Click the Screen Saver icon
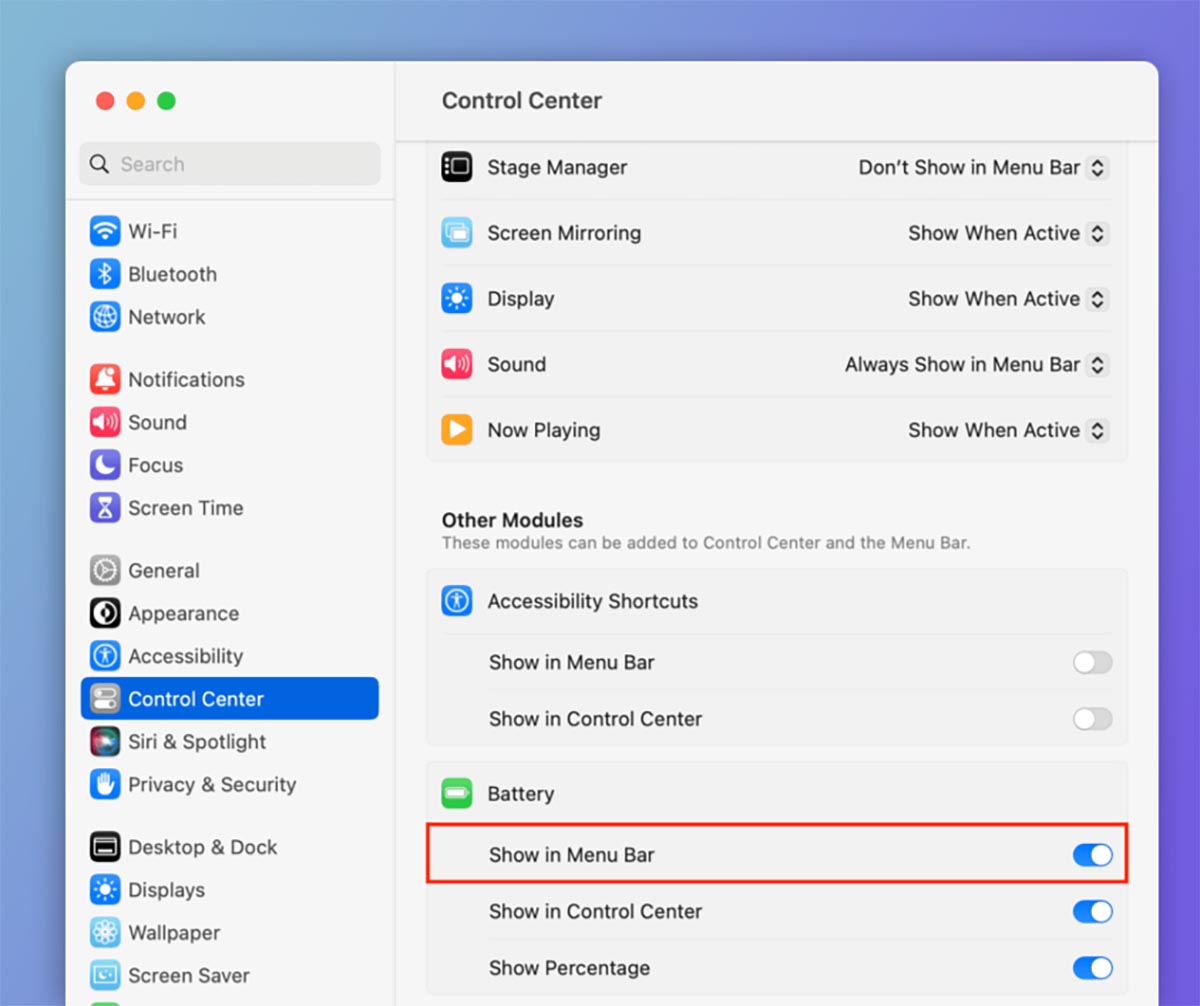1200x1006 pixels. 105,975
